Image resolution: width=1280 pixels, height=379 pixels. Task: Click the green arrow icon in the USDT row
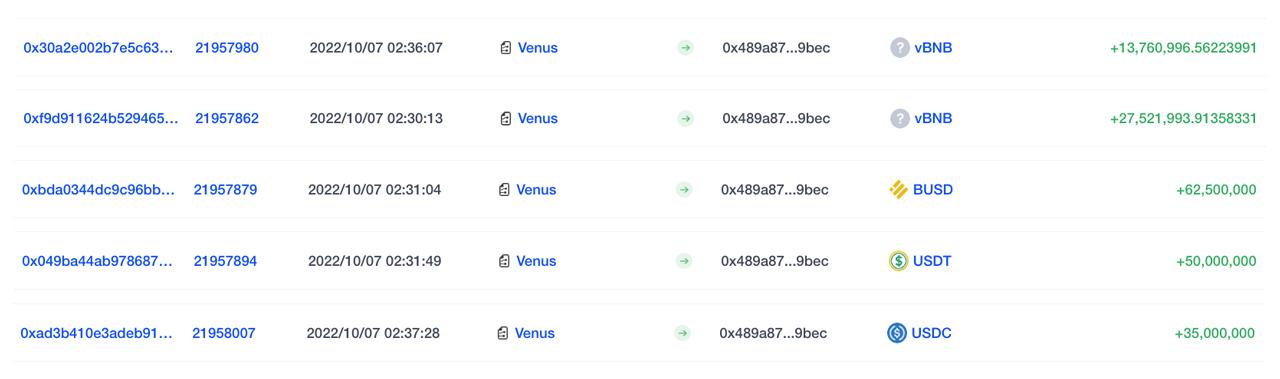pyautogui.click(x=684, y=262)
